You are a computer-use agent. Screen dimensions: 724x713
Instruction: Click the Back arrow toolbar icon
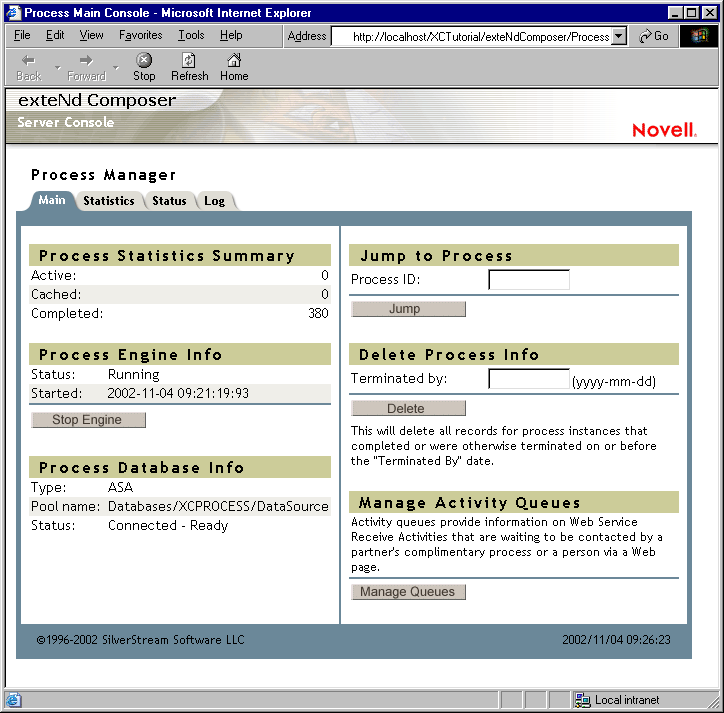[29, 60]
